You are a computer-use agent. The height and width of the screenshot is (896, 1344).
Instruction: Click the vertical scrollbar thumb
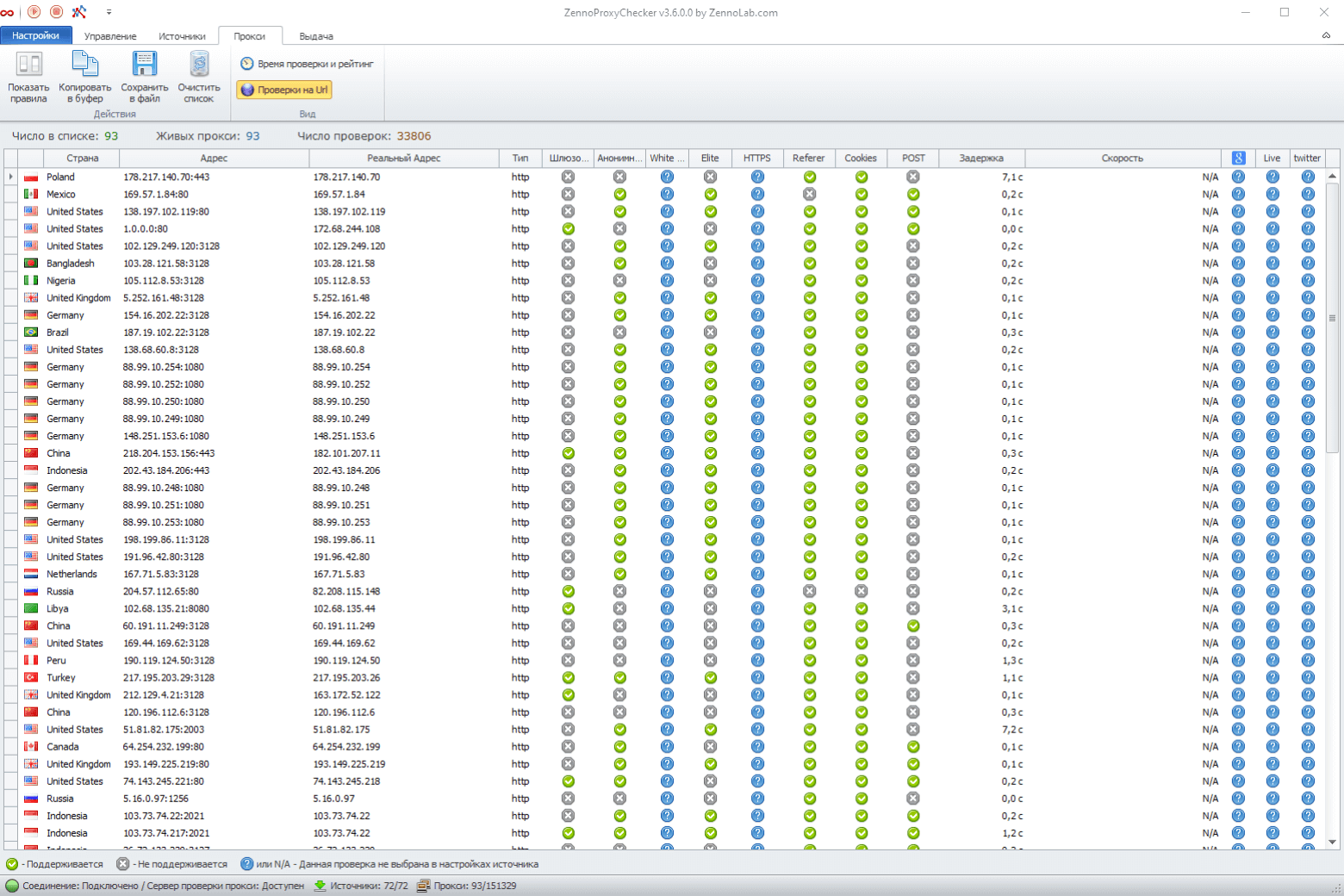coord(1332,318)
